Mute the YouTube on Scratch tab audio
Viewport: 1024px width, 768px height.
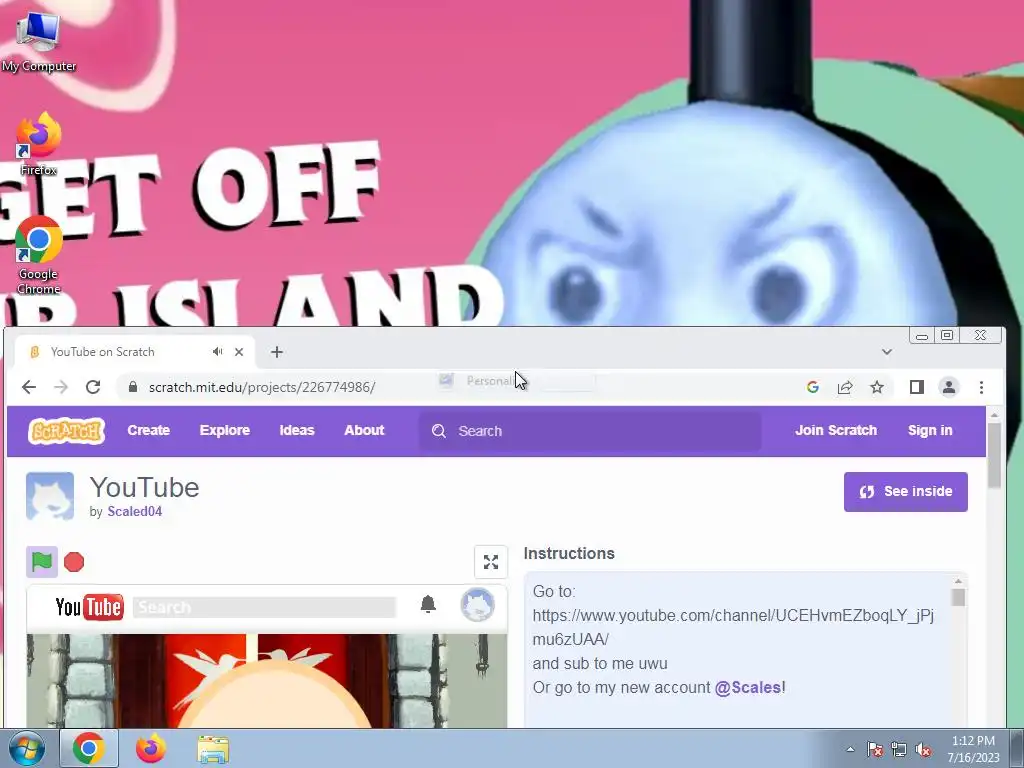(x=217, y=352)
